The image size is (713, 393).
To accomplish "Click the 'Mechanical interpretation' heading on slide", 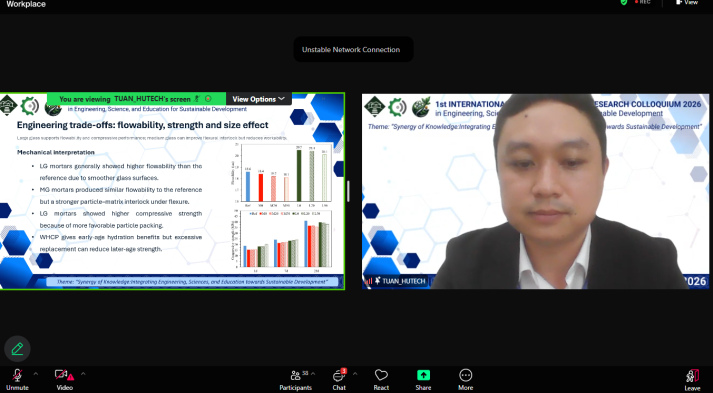I will tap(56, 152).
